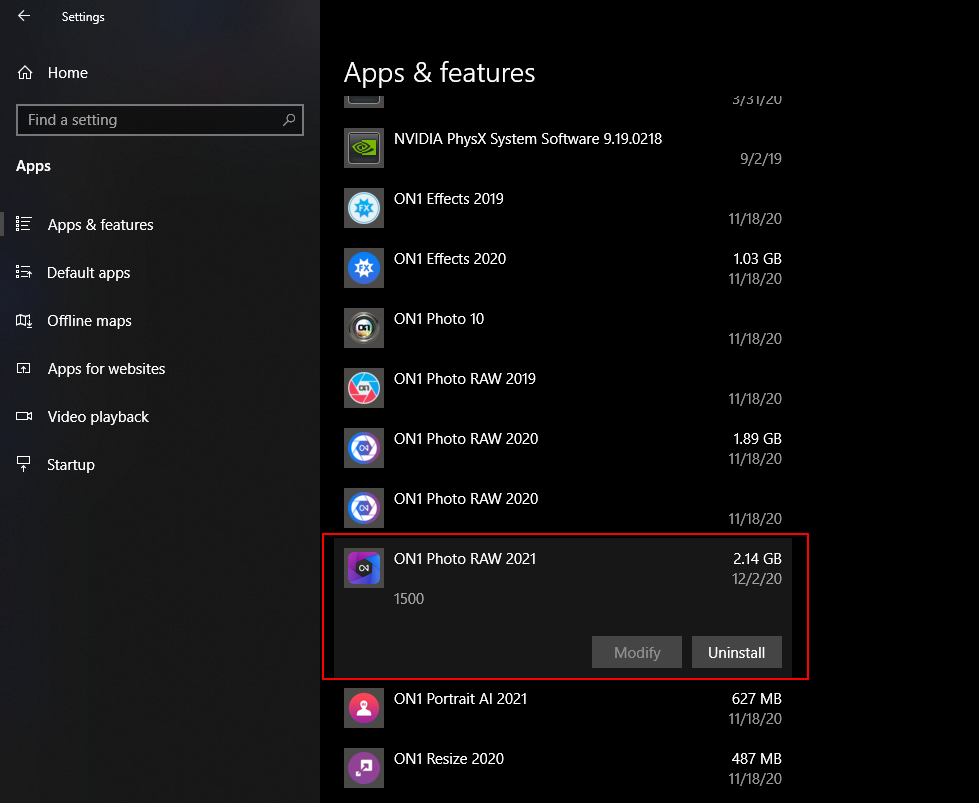979x803 pixels.
Task: Open Video playback settings
Action: (x=98, y=417)
